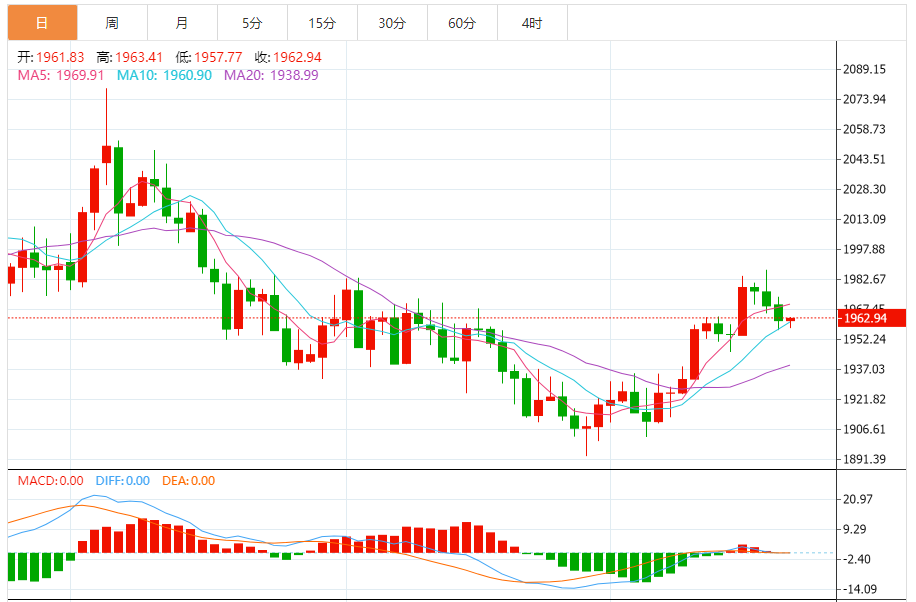Click the 20.97 MACD axis label
The width and height of the screenshot is (916, 602).
[x=858, y=499]
